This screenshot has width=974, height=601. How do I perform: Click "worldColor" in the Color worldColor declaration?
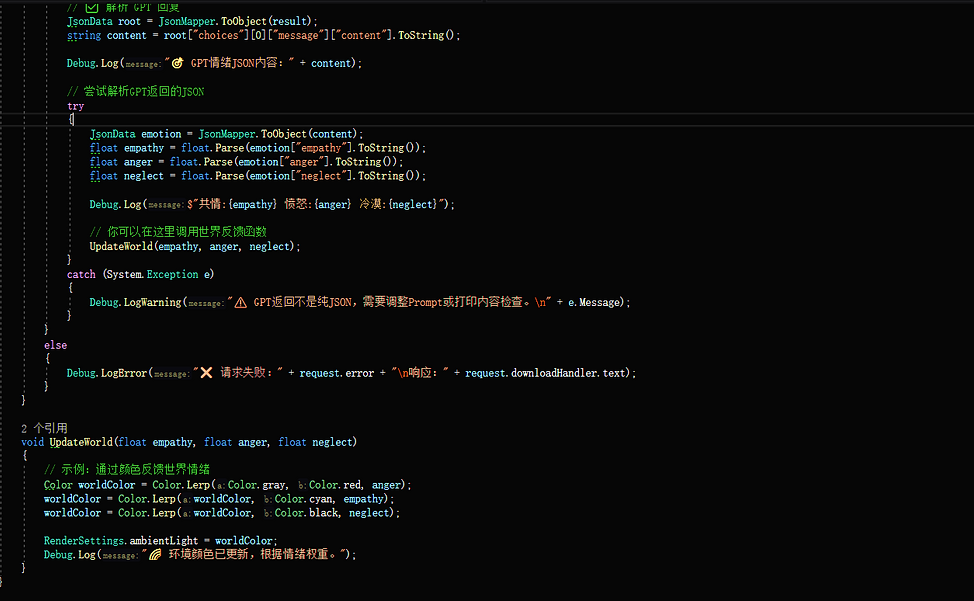106,485
